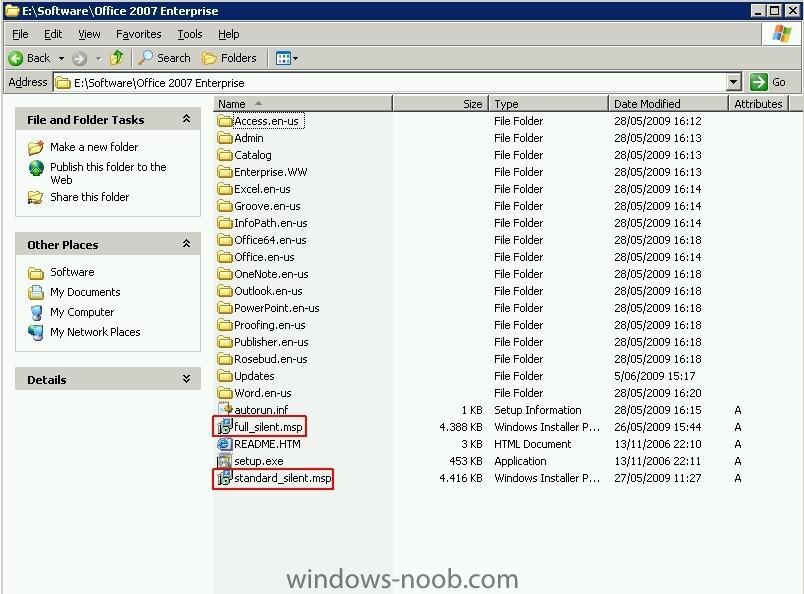Select the Updates folder icon
Screen dimensions: 804x594
(225, 376)
